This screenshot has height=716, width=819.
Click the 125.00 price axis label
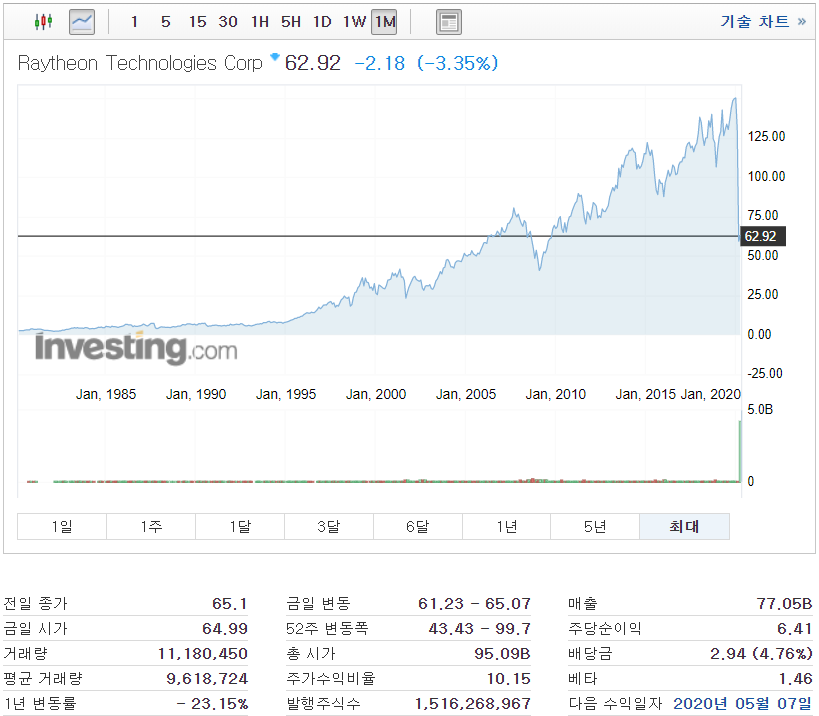point(766,136)
